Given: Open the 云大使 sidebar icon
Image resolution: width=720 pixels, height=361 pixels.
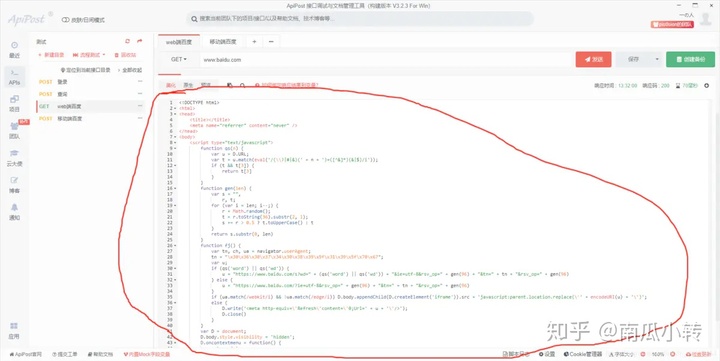Looking at the screenshot, I should click(15, 158).
